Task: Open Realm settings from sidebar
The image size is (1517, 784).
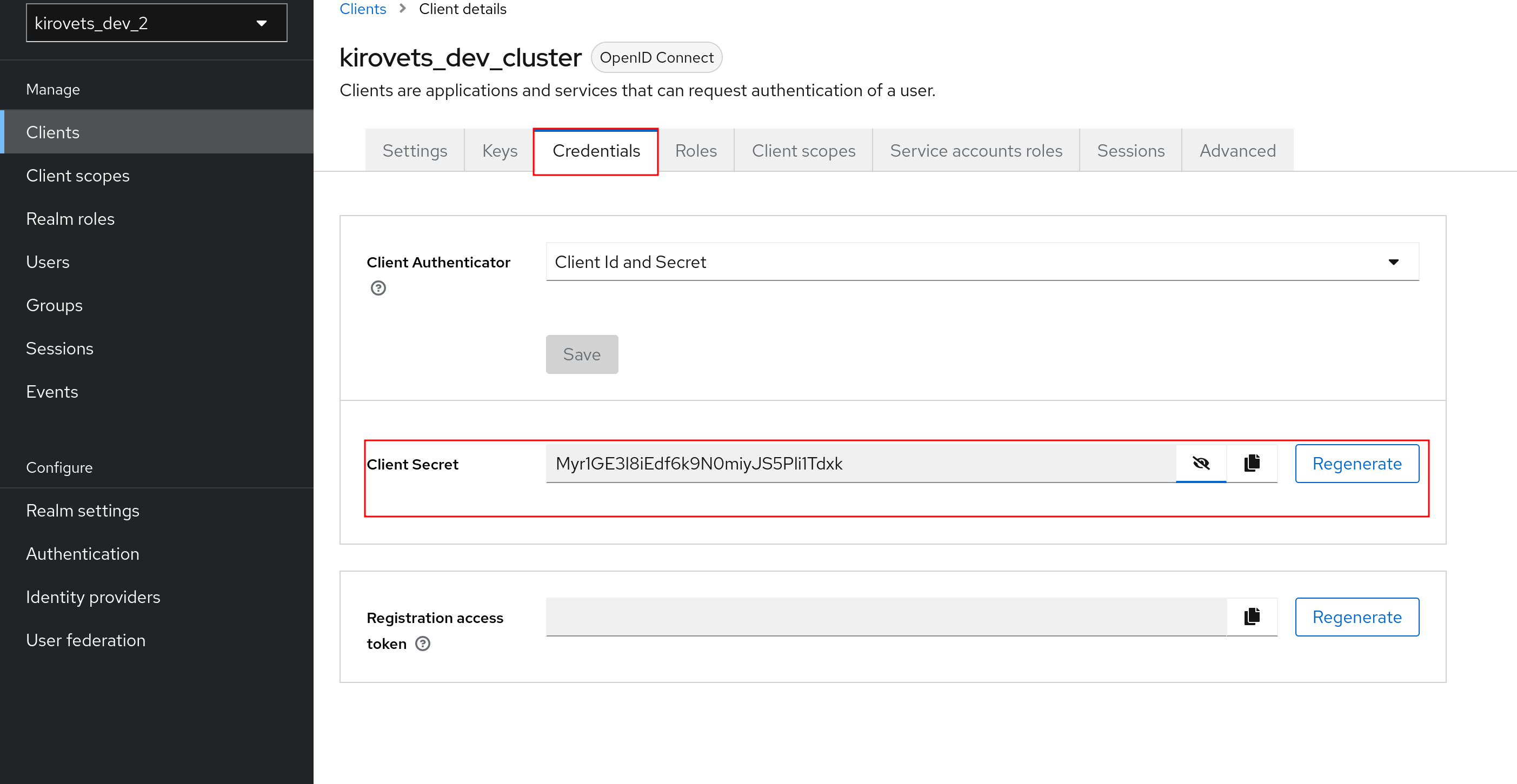Action: (x=82, y=510)
